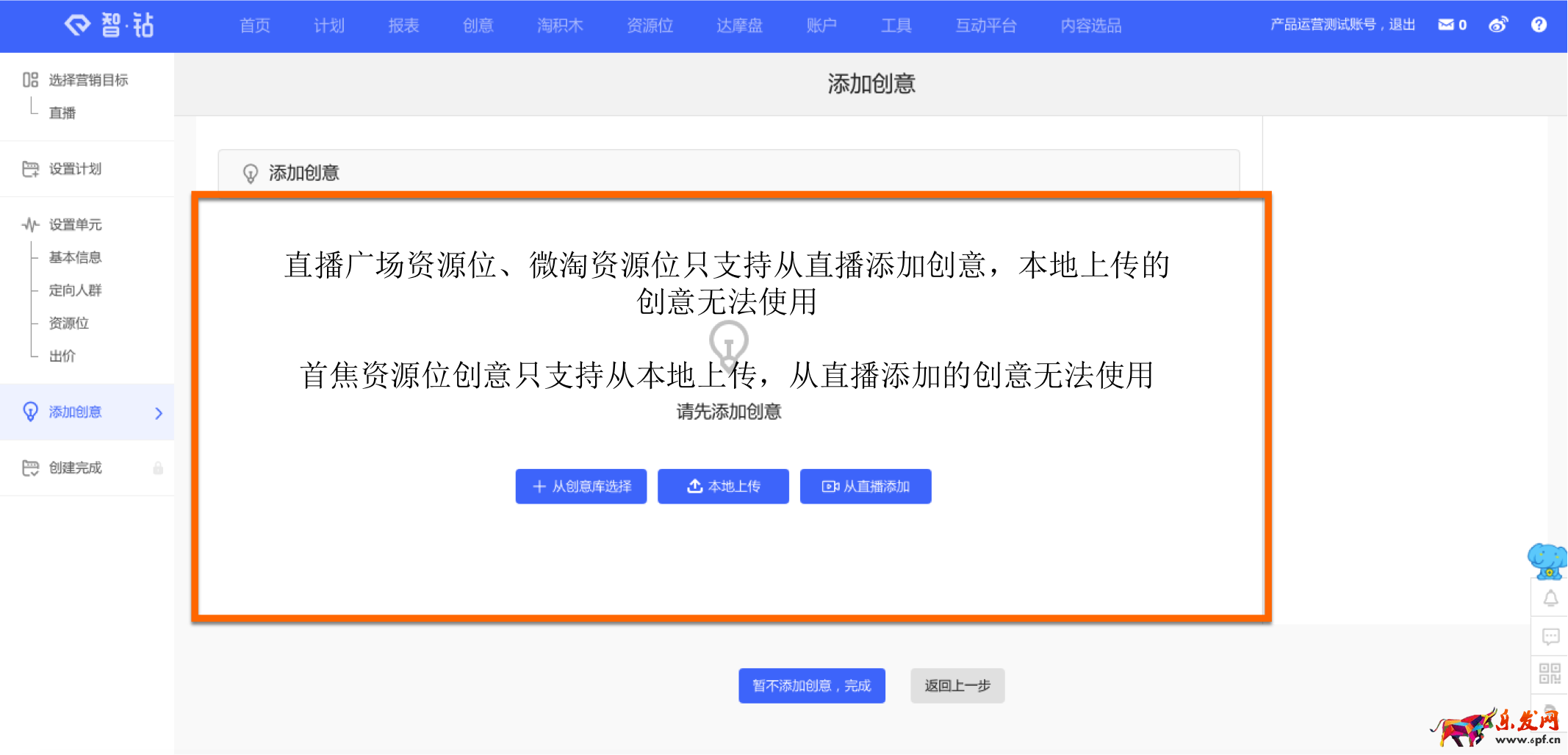
Task: Open the 资源位 top navigation item
Action: (x=650, y=26)
